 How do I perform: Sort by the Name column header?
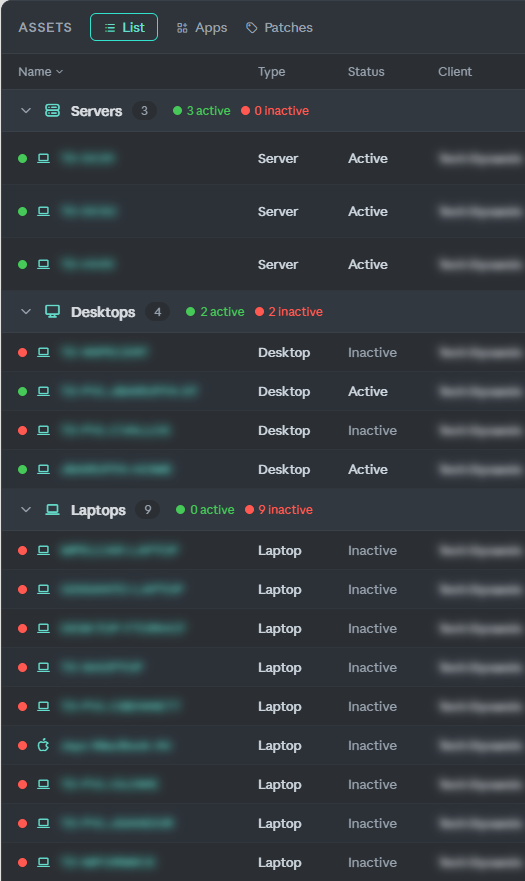pyautogui.click(x=40, y=72)
